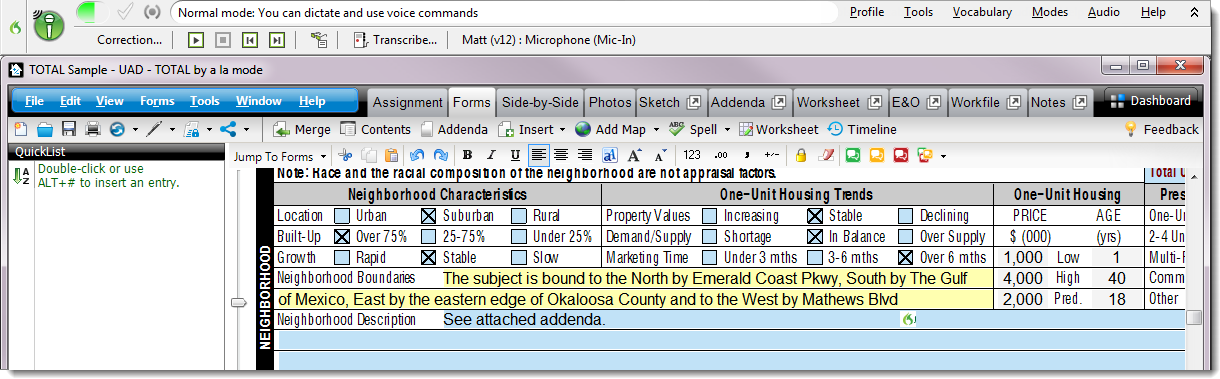
Task: Click the yellow padlock icon
Action: tap(801, 155)
